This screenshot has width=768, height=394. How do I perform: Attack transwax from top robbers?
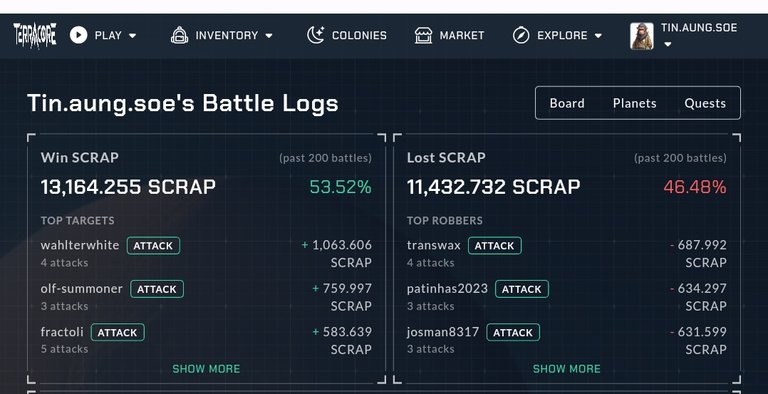coord(495,246)
